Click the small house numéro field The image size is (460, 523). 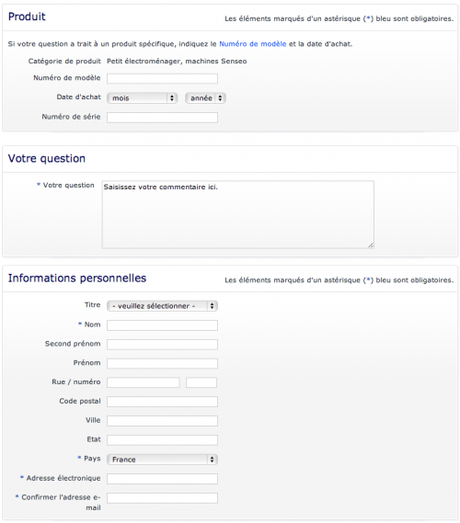201,382
